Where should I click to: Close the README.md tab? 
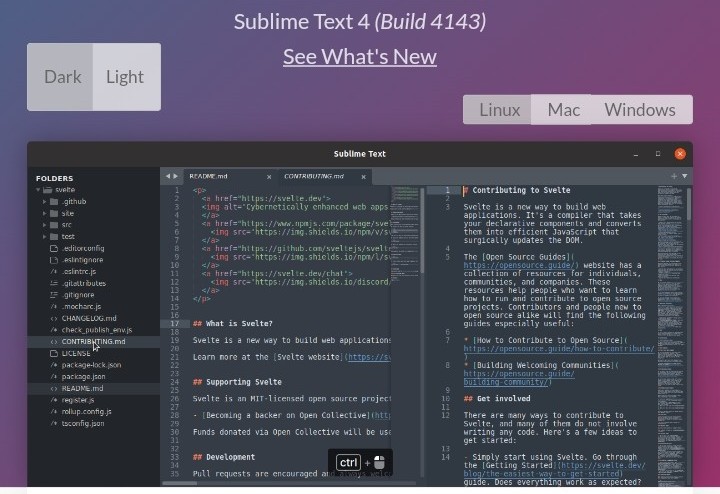269,177
